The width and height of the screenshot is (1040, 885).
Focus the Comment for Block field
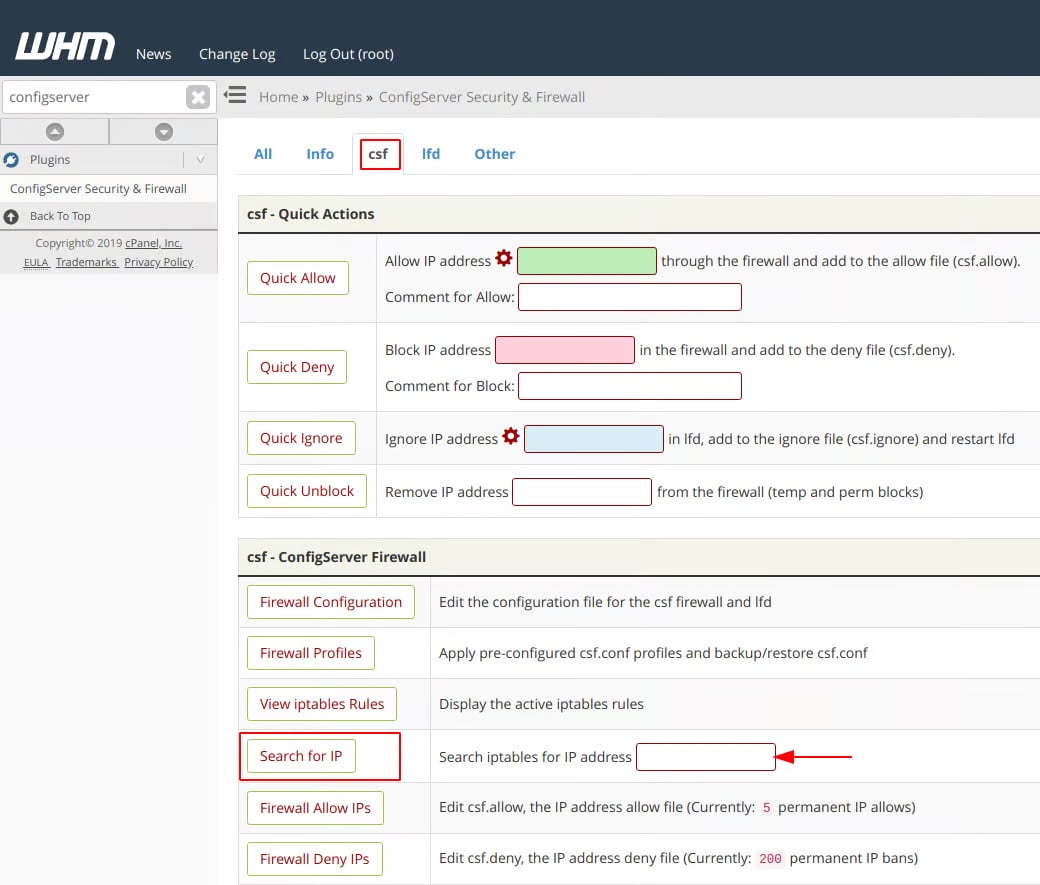click(629, 385)
